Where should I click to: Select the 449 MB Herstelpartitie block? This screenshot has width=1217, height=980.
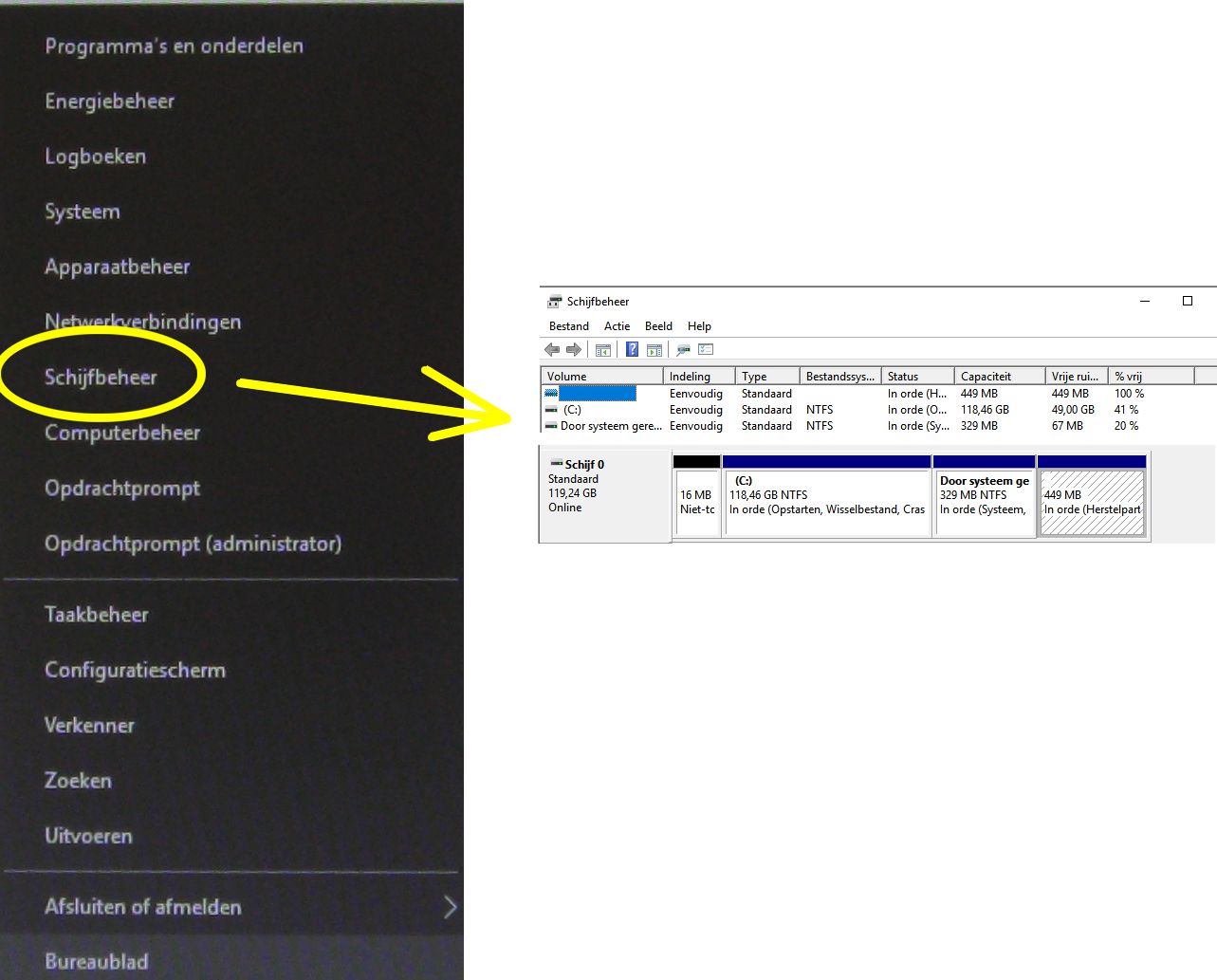[x=1092, y=496]
